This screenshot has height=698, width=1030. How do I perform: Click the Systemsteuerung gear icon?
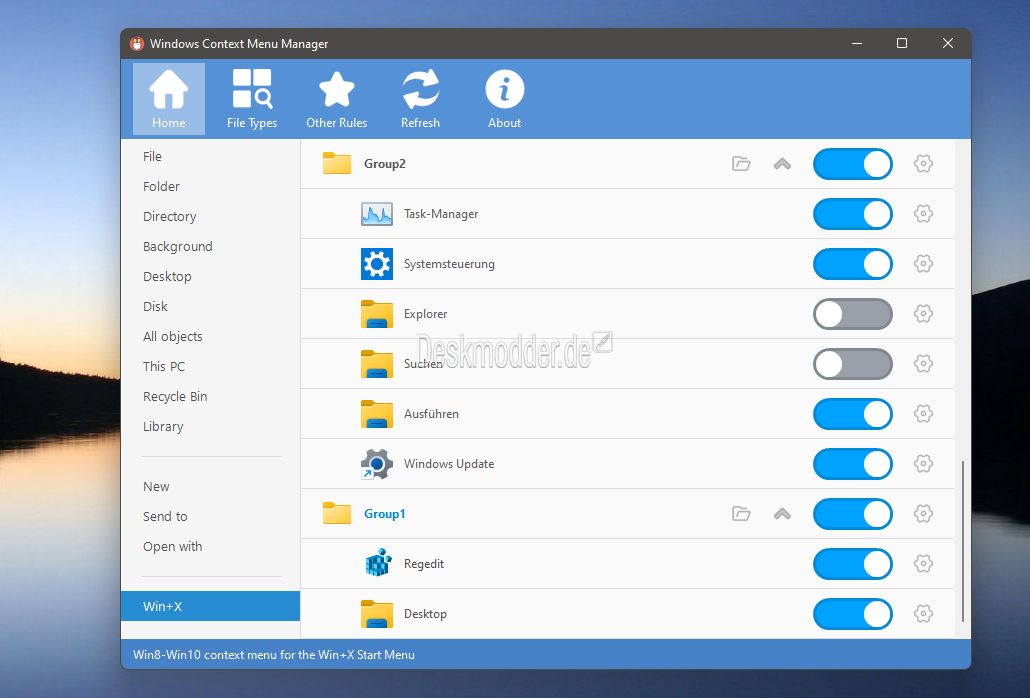click(377, 264)
